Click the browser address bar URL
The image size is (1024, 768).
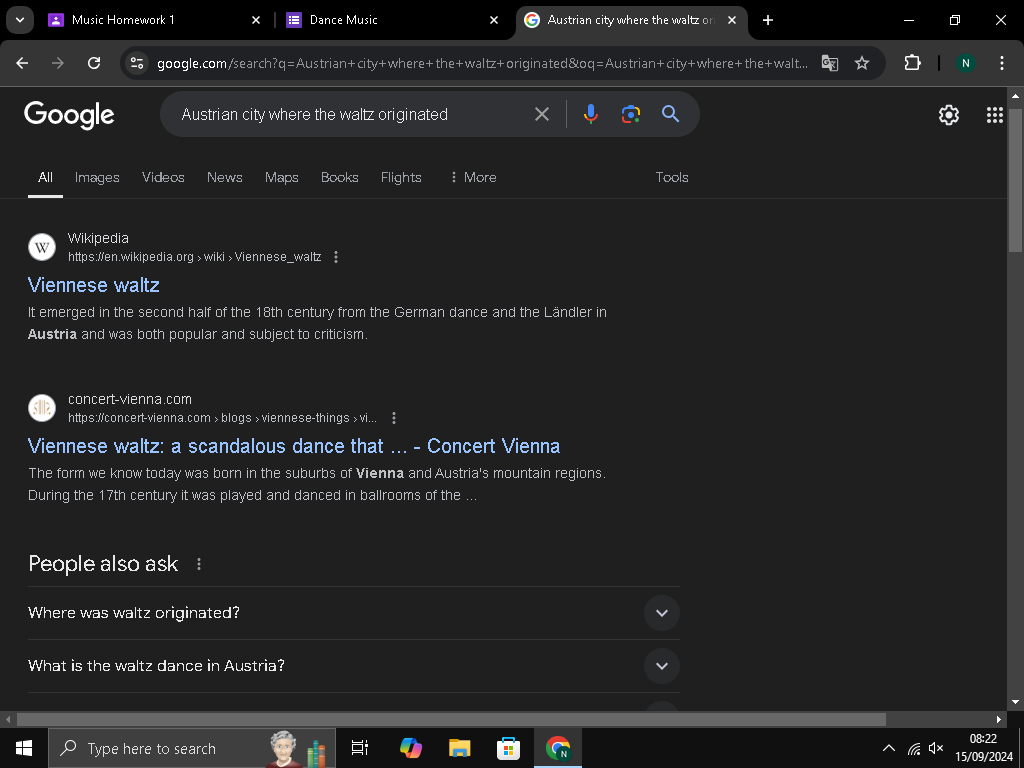point(482,63)
